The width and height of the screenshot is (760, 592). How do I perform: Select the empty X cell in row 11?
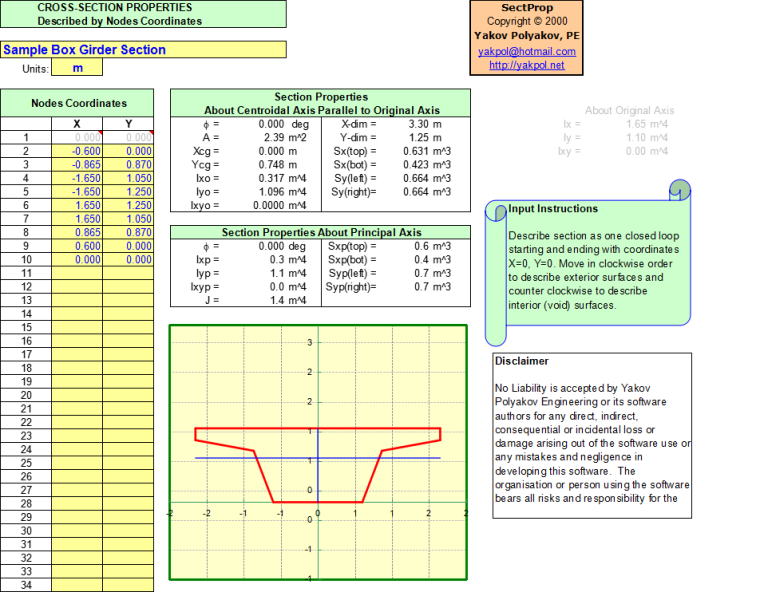pyautogui.click(x=77, y=272)
